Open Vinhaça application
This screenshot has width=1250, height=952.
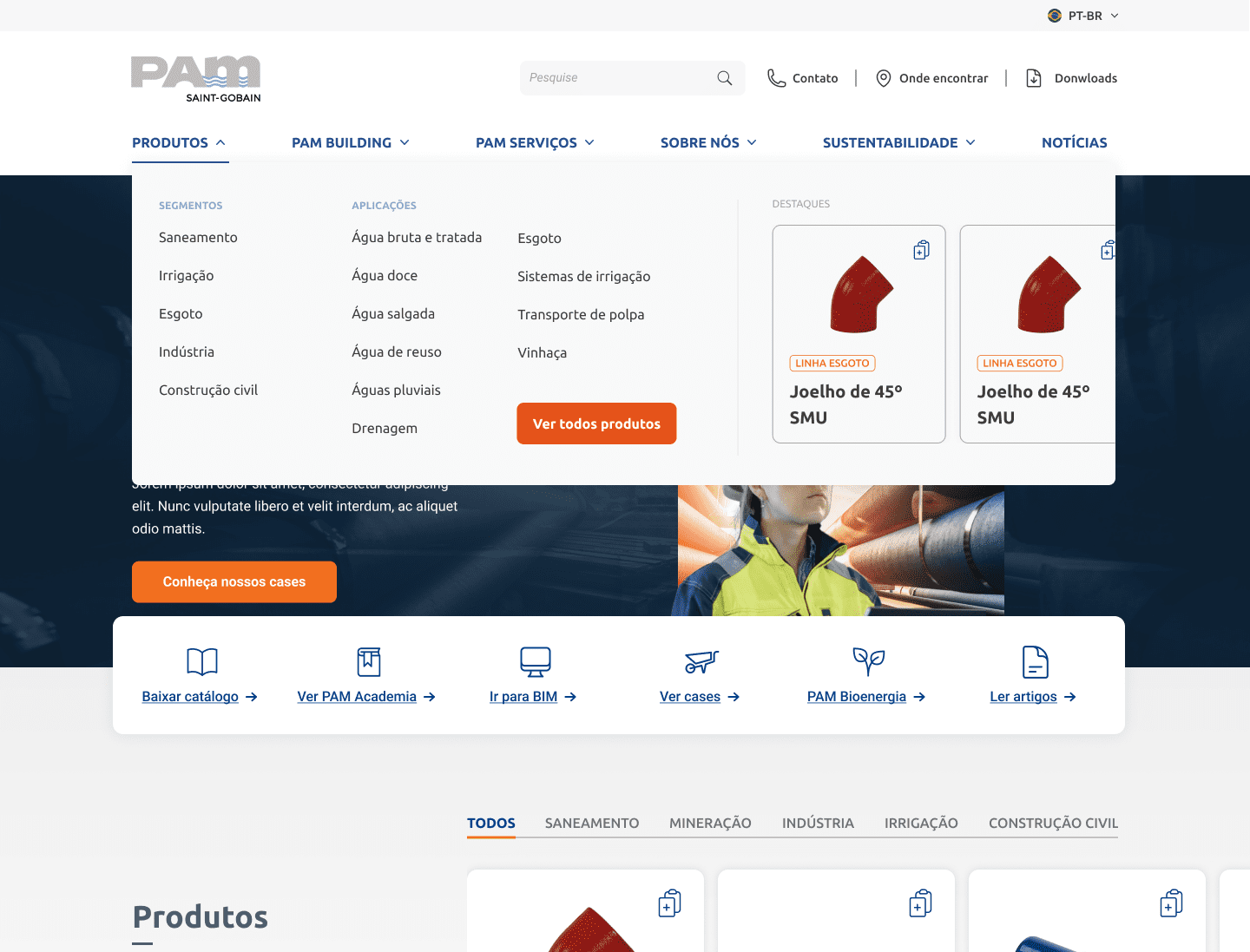point(543,352)
